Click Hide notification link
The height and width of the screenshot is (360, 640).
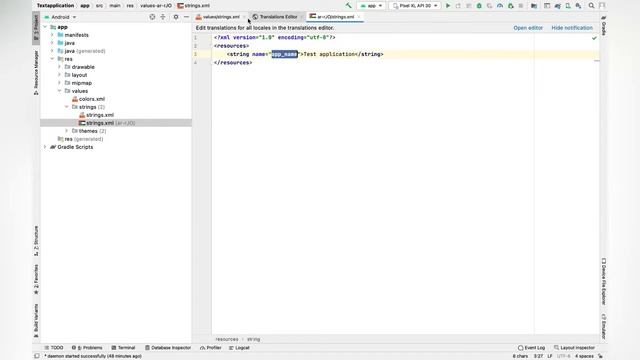coord(572,28)
